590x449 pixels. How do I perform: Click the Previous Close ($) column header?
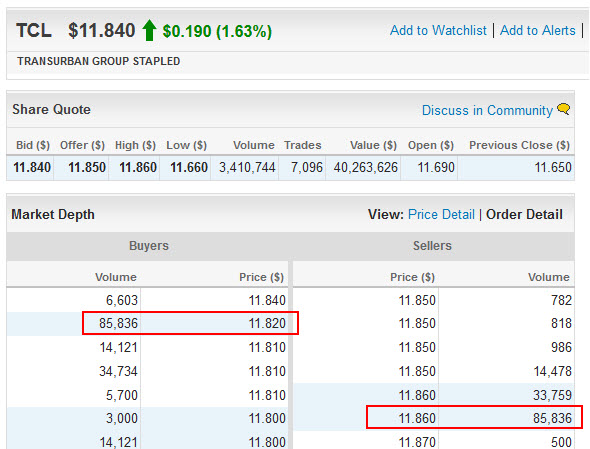pyautogui.click(x=520, y=145)
